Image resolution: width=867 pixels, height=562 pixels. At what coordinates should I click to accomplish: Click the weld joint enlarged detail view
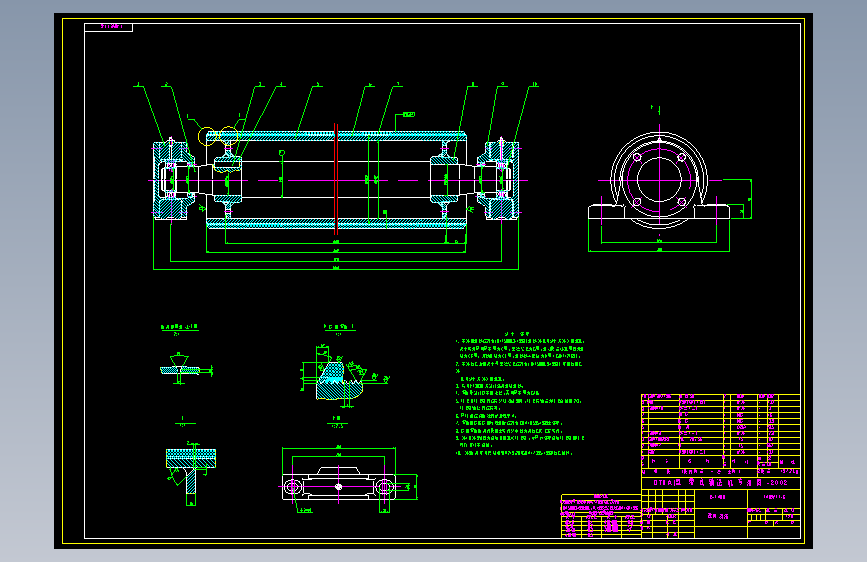(x=185, y=367)
